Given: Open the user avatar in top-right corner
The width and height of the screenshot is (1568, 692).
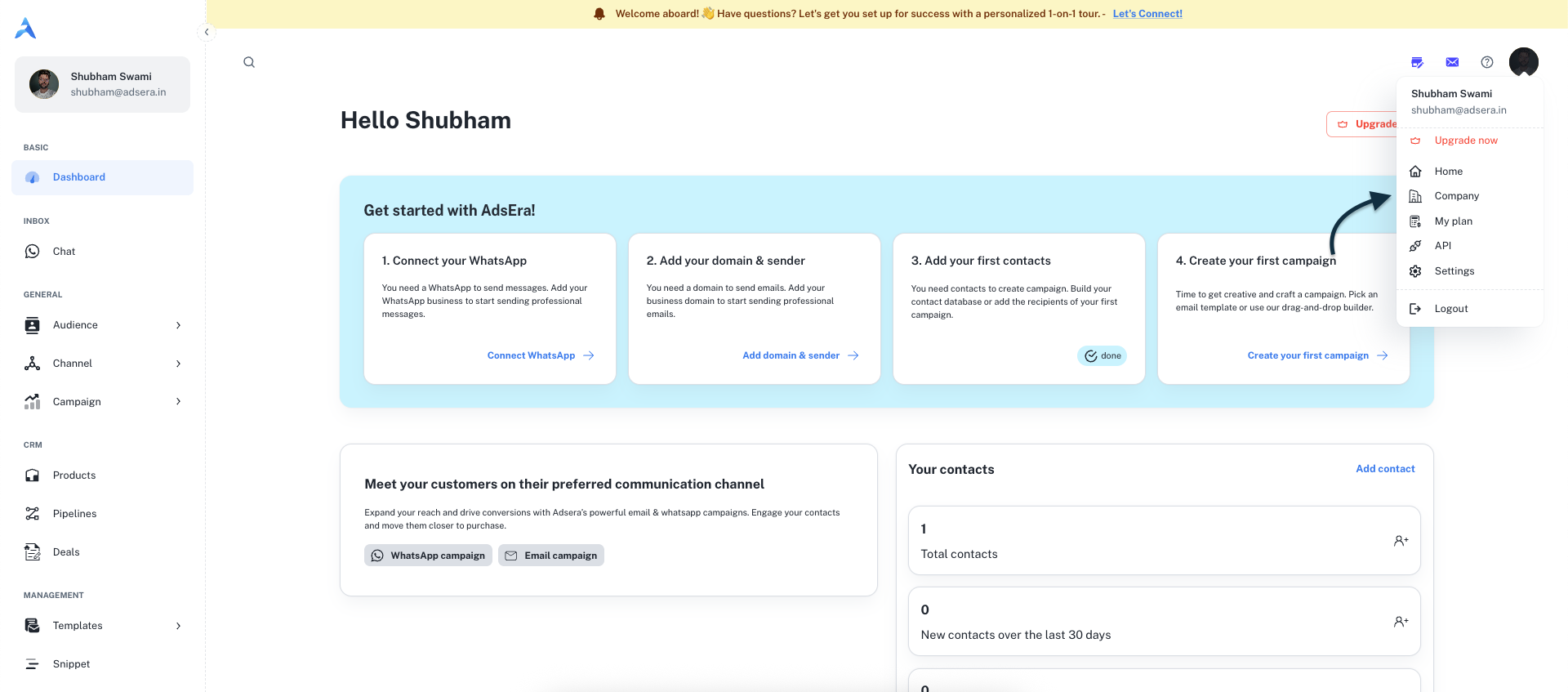Looking at the screenshot, I should [x=1523, y=61].
